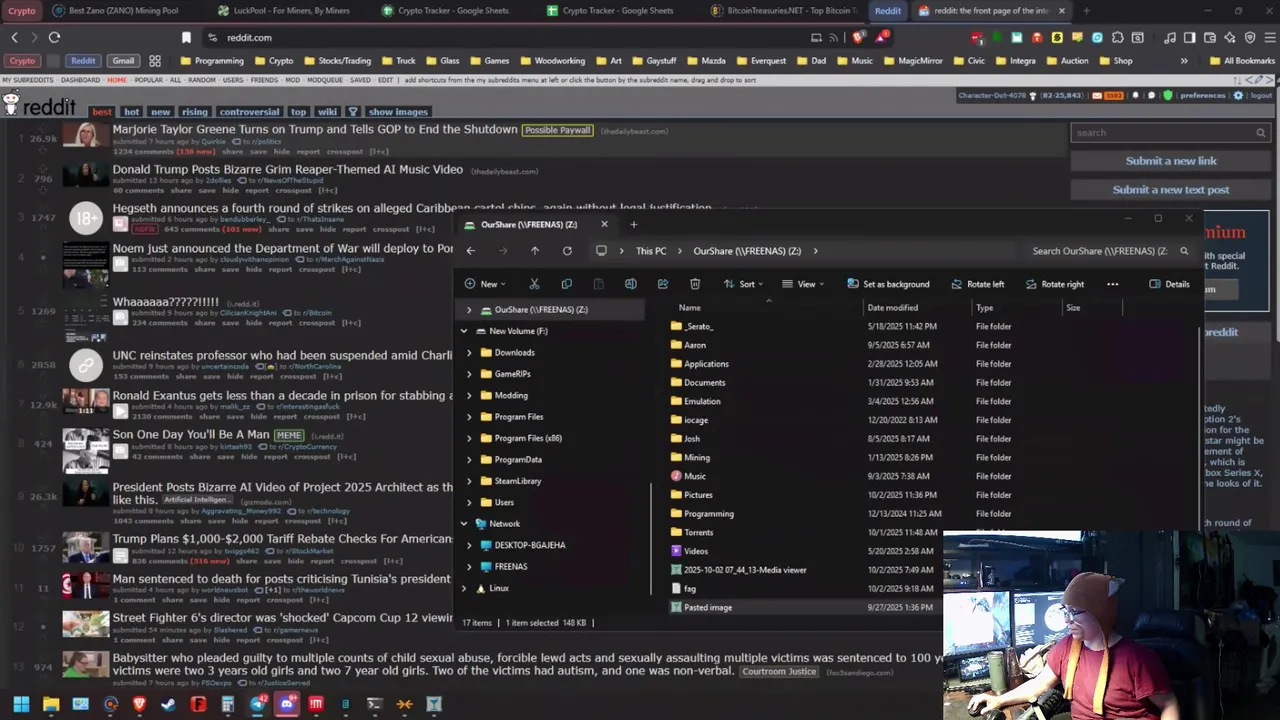Viewport: 1280px width, 720px height.
Task: Switch to reddit hot tab
Action: click(131, 112)
